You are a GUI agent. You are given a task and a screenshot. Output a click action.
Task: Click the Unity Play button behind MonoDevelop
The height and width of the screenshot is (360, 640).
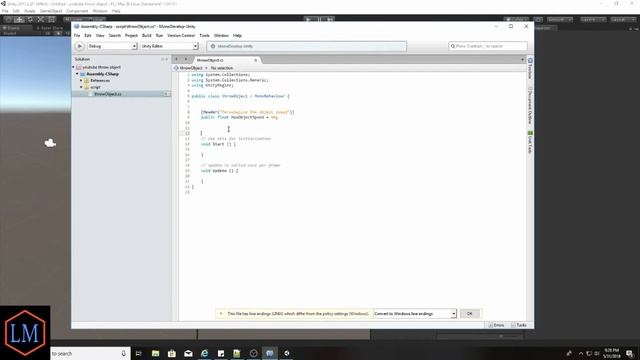coord(309,19)
